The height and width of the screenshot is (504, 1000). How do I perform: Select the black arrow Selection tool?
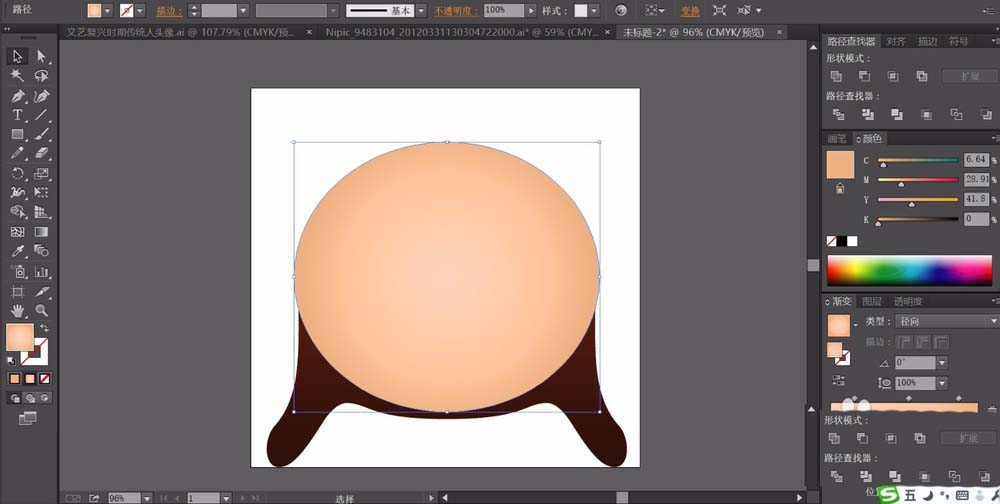point(18,56)
